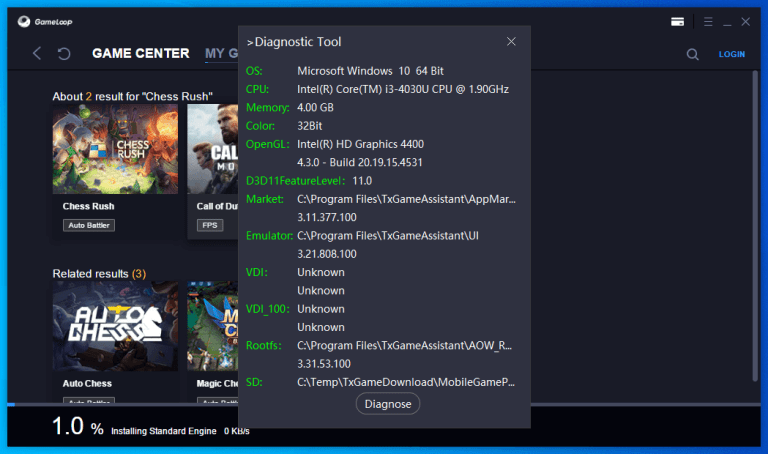The image size is (768, 454).
Task: Click the Rootfs version 3.31.53.100
Action: point(324,364)
